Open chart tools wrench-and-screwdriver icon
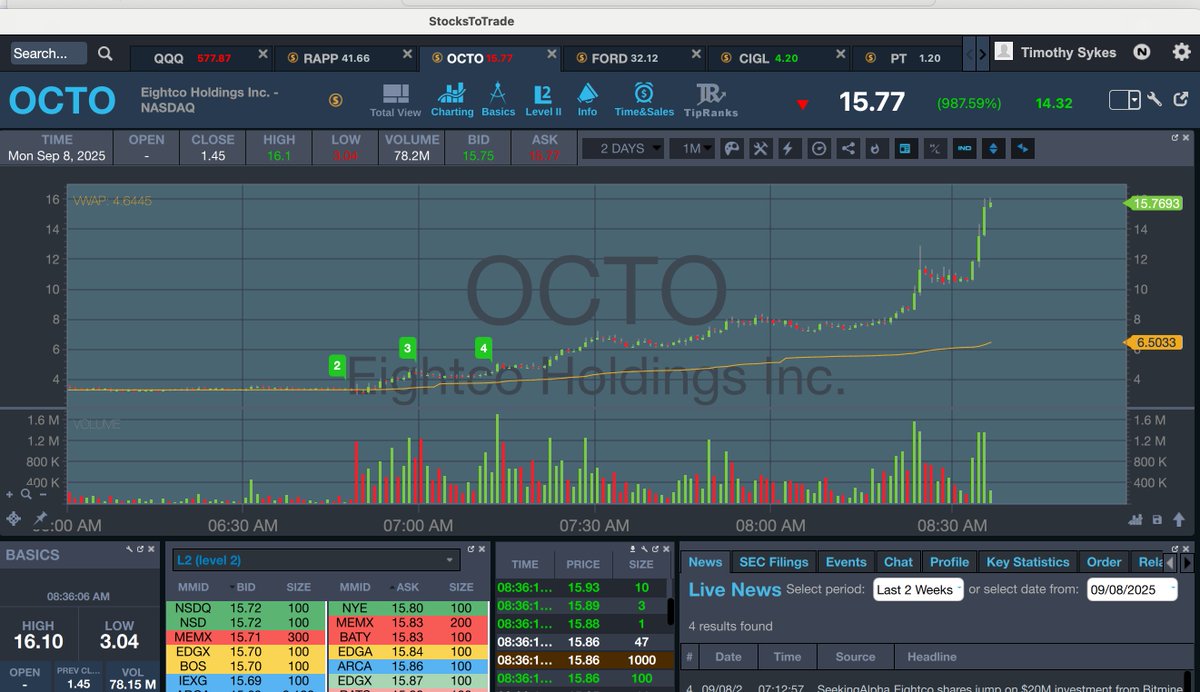 [760, 148]
